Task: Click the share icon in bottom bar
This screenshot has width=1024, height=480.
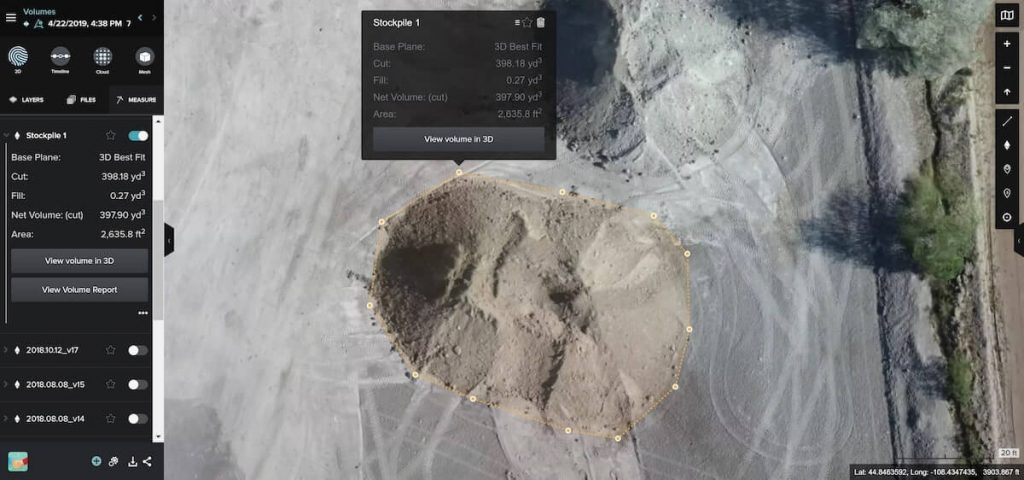Action: click(148, 461)
